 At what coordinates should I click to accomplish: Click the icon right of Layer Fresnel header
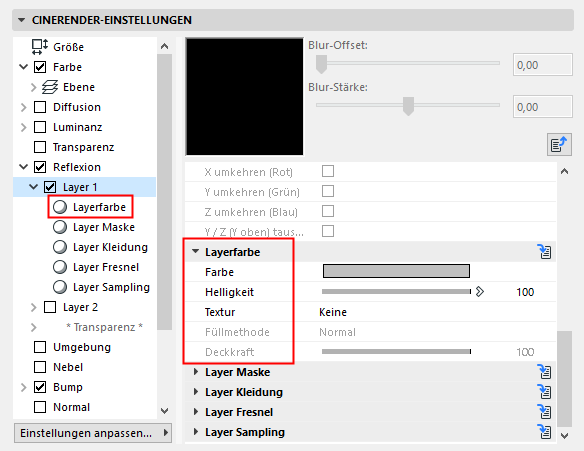[545, 412]
